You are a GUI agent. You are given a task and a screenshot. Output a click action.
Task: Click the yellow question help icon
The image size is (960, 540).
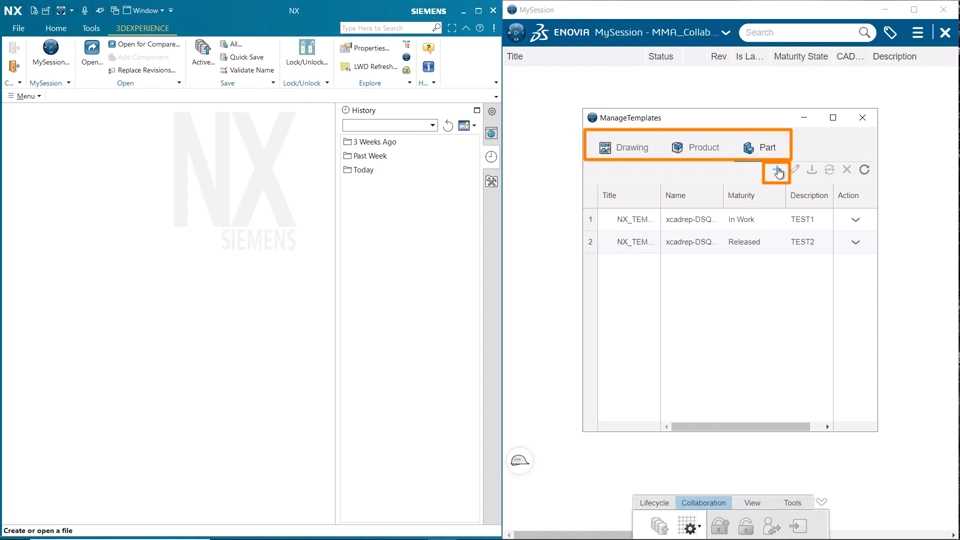point(428,48)
